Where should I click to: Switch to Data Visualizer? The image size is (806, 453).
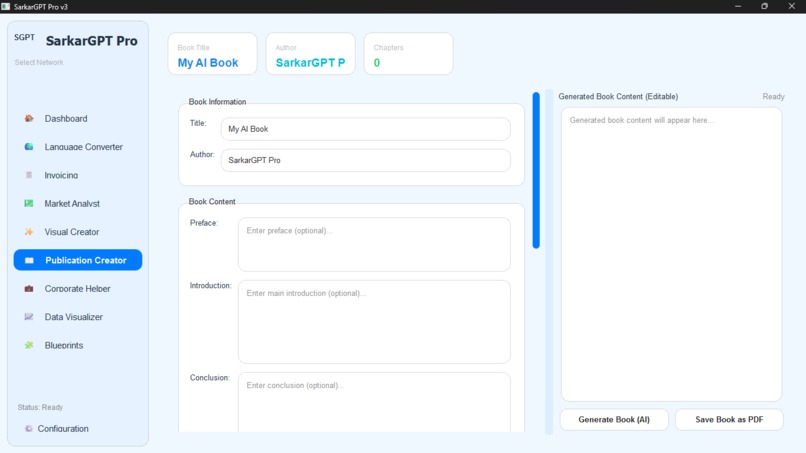[x=78, y=317]
